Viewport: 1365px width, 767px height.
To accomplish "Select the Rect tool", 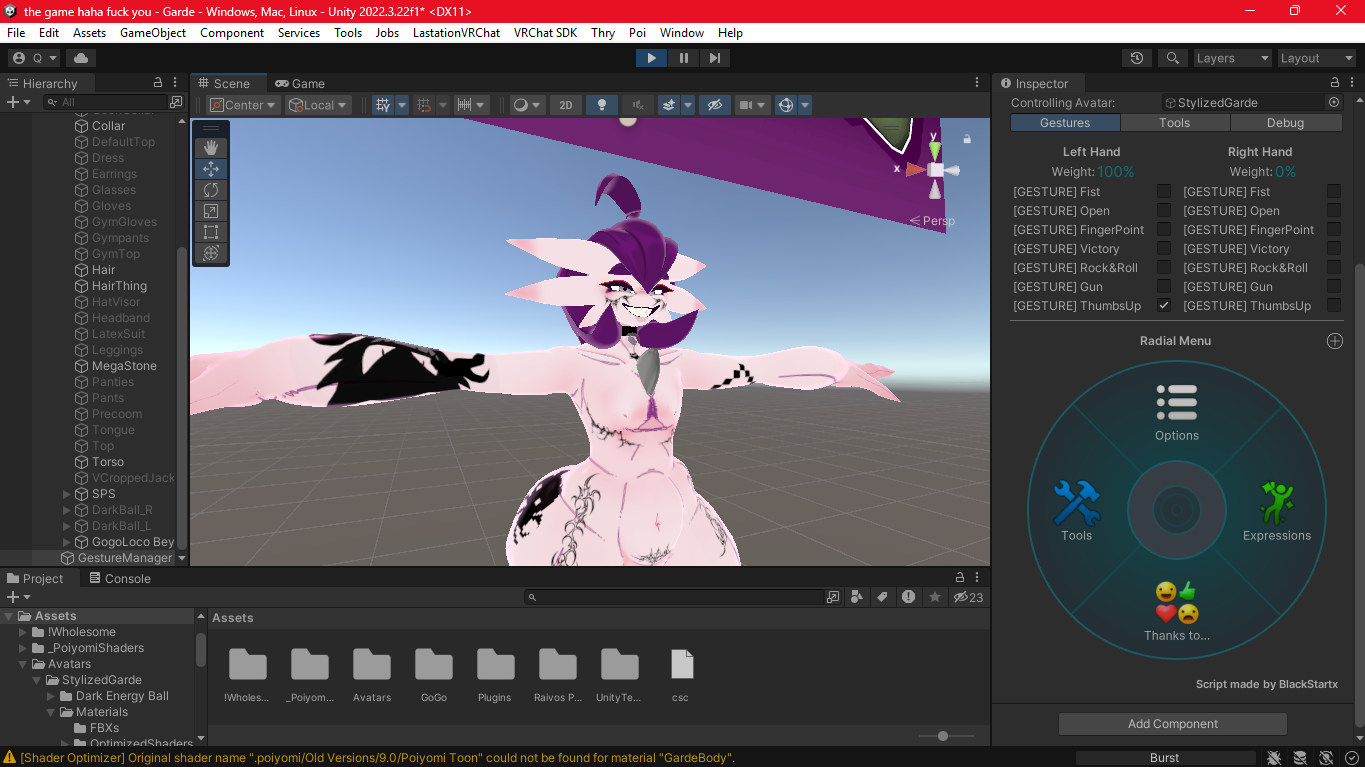I will pyautogui.click(x=211, y=232).
